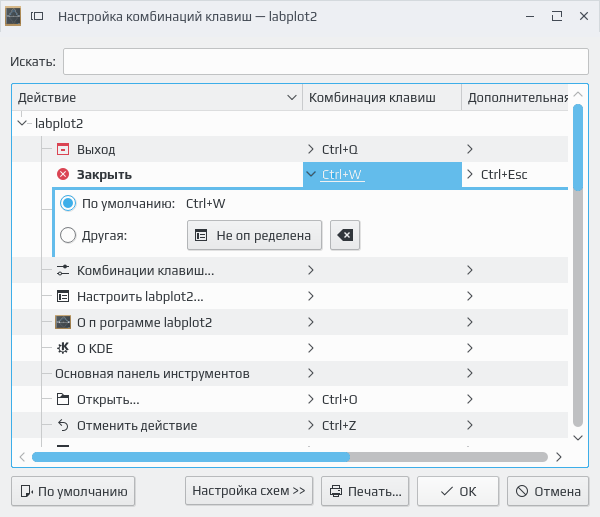Select the Другая custom shortcut radio option

(68, 235)
